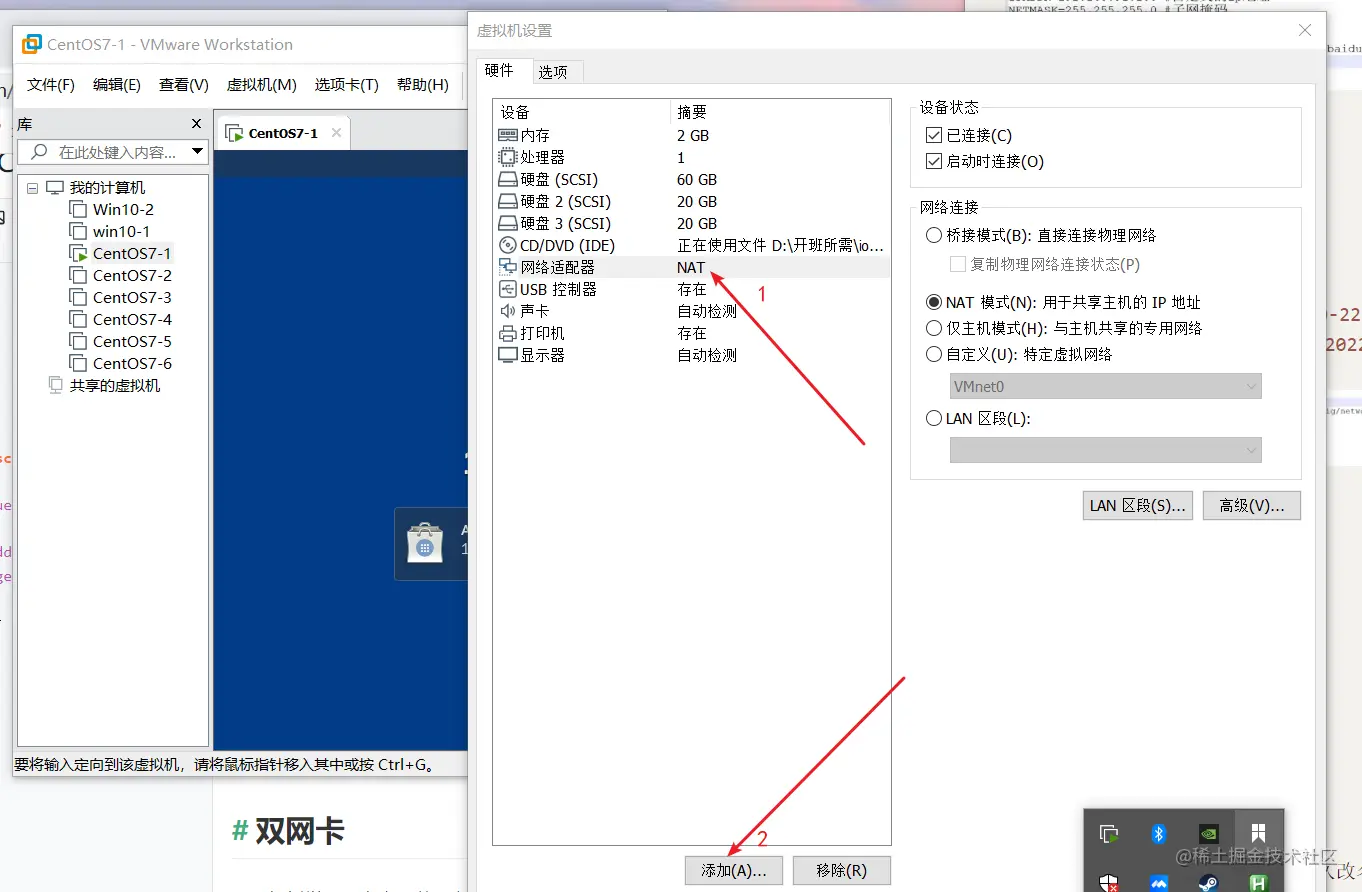Click the 摘要 column header
This screenshot has height=892, width=1362.
coord(779,111)
